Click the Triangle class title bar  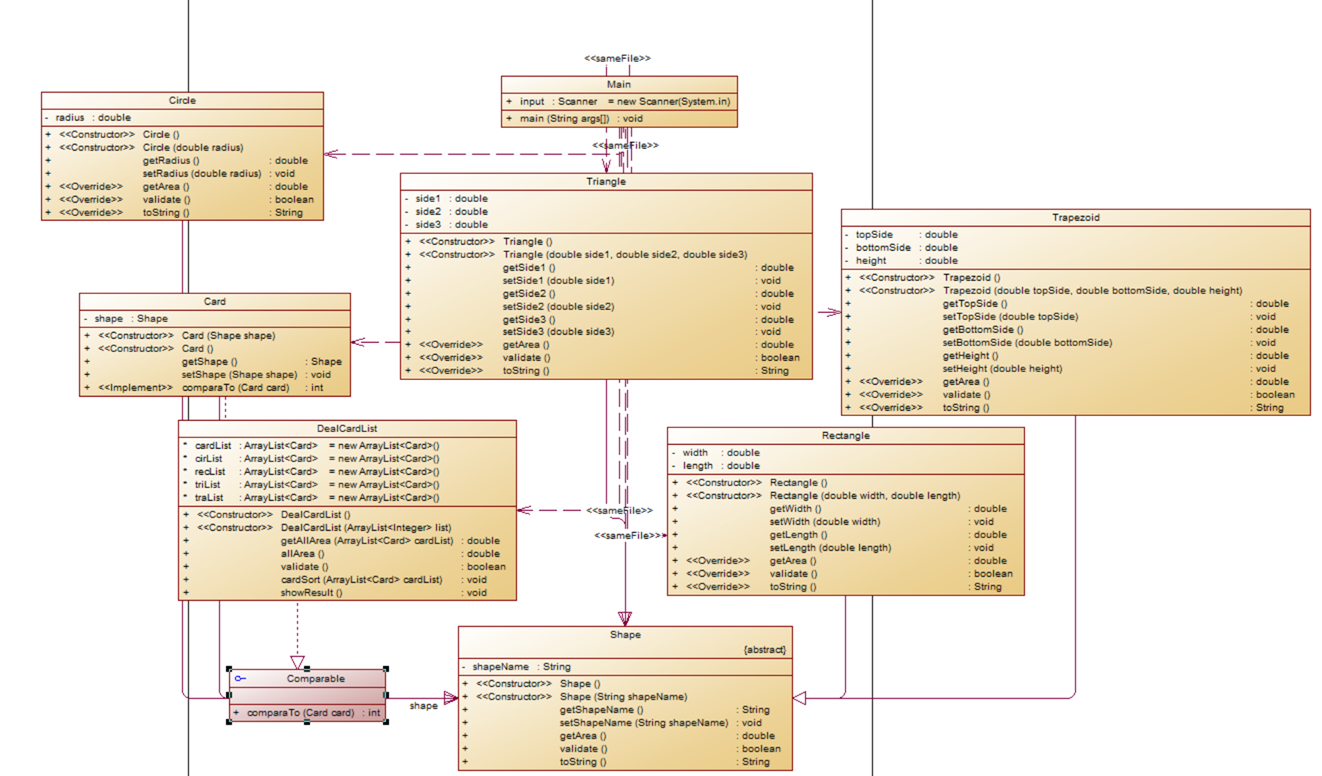coord(606,182)
